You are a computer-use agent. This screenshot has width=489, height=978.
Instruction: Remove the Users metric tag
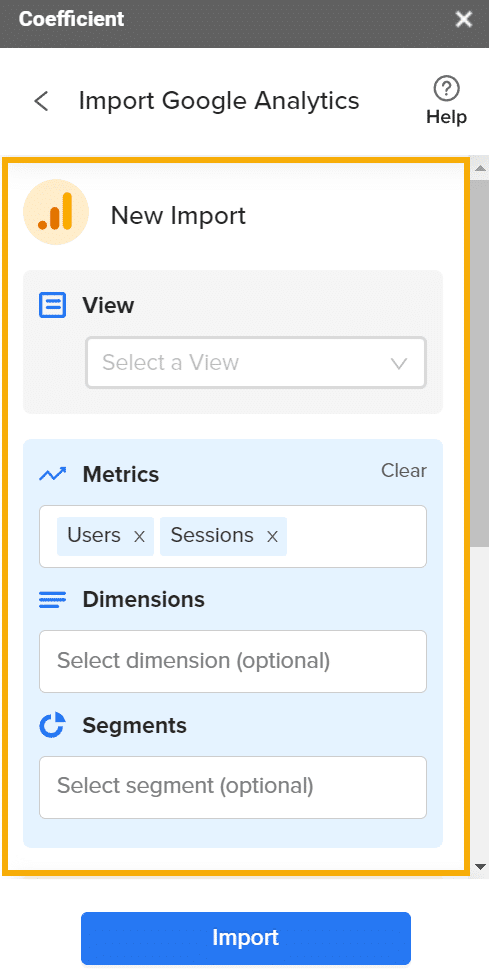tap(139, 536)
